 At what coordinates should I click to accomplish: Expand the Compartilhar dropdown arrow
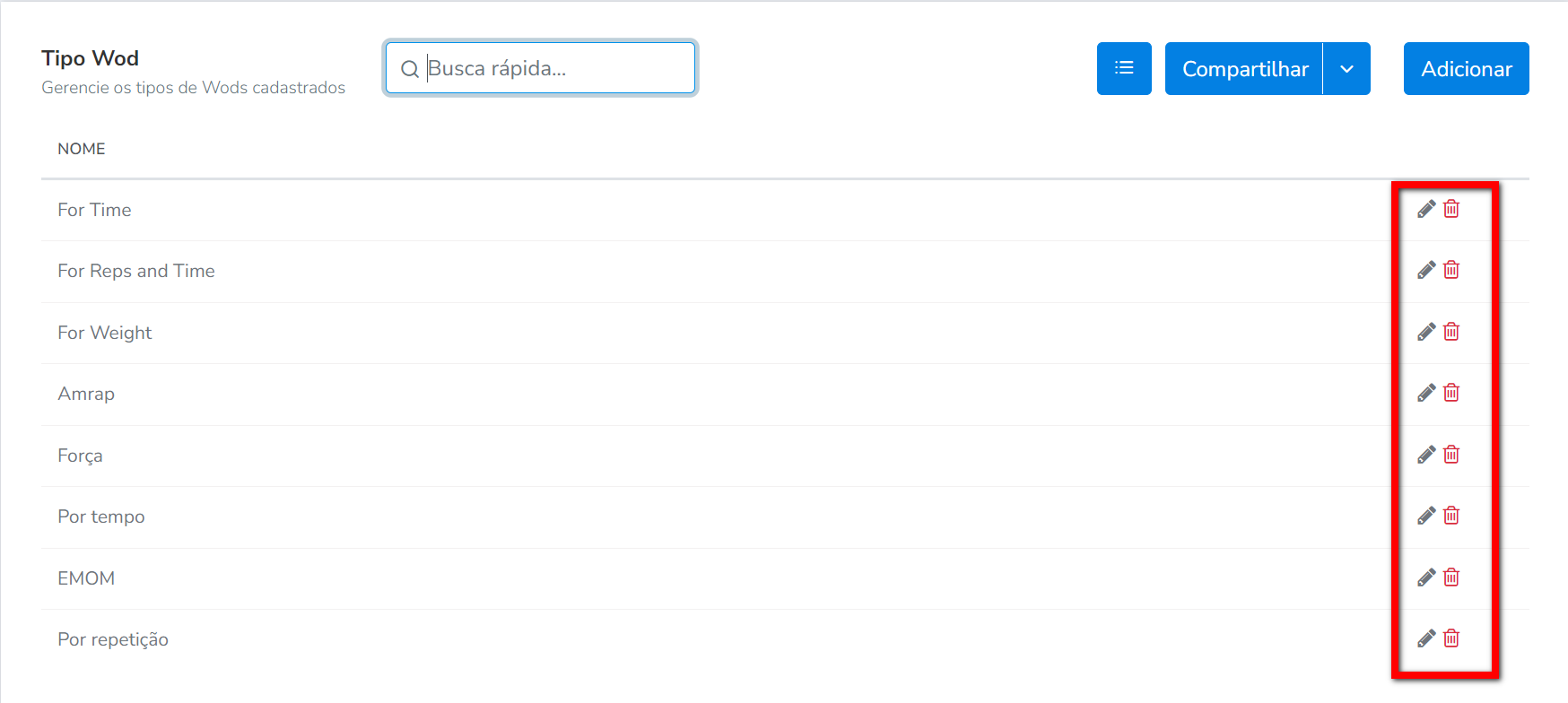click(x=1346, y=68)
